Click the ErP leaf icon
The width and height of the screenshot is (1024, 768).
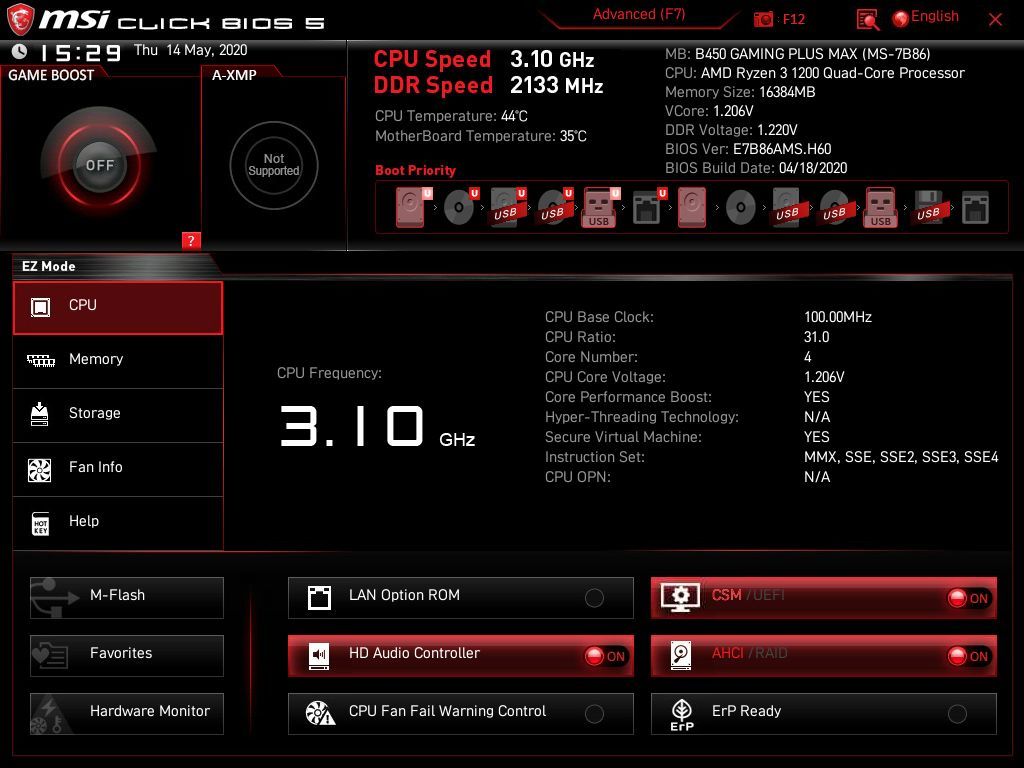682,714
